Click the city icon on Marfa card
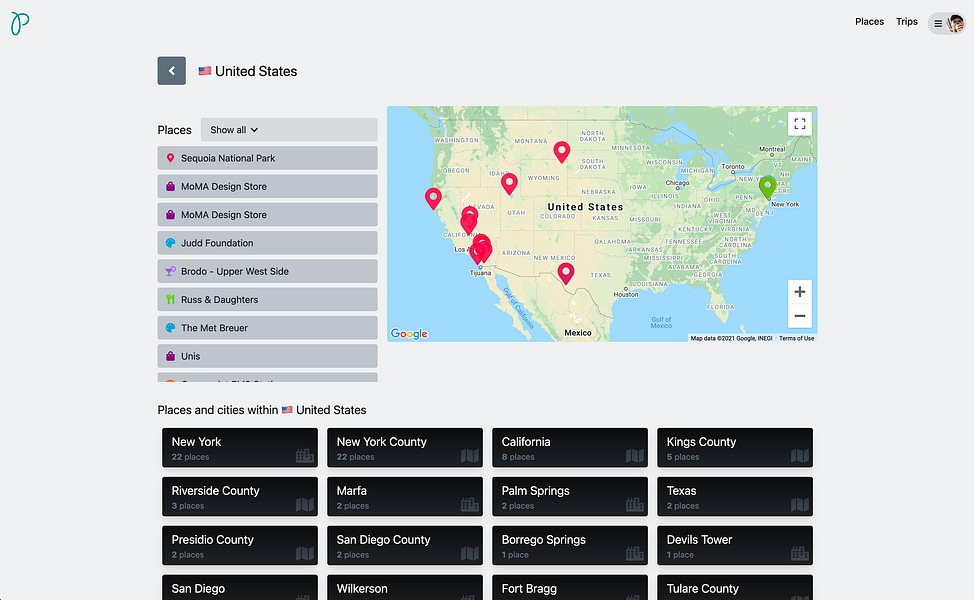Image resolution: width=974 pixels, height=600 pixels. [470, 504]
